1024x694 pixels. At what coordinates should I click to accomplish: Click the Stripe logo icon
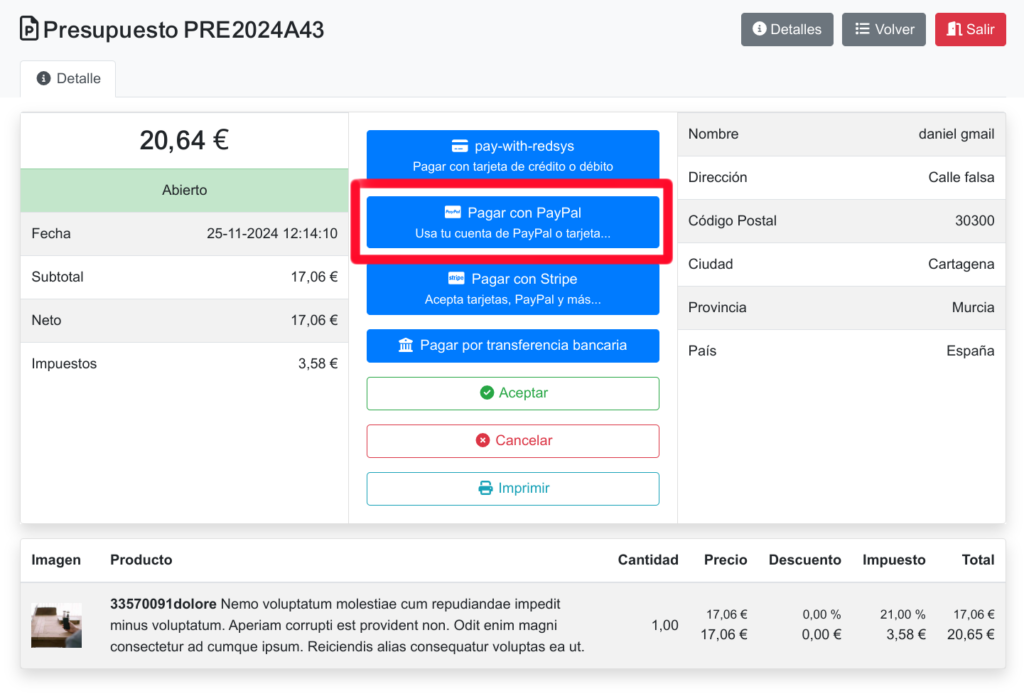point(456,279)
